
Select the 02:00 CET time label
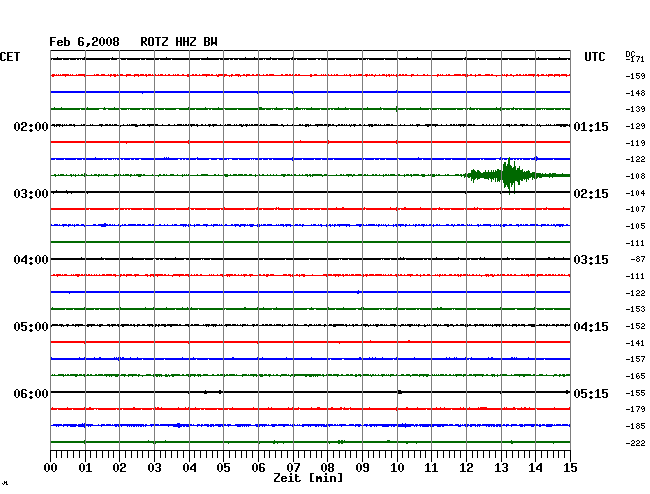click(x=31, y=126)
